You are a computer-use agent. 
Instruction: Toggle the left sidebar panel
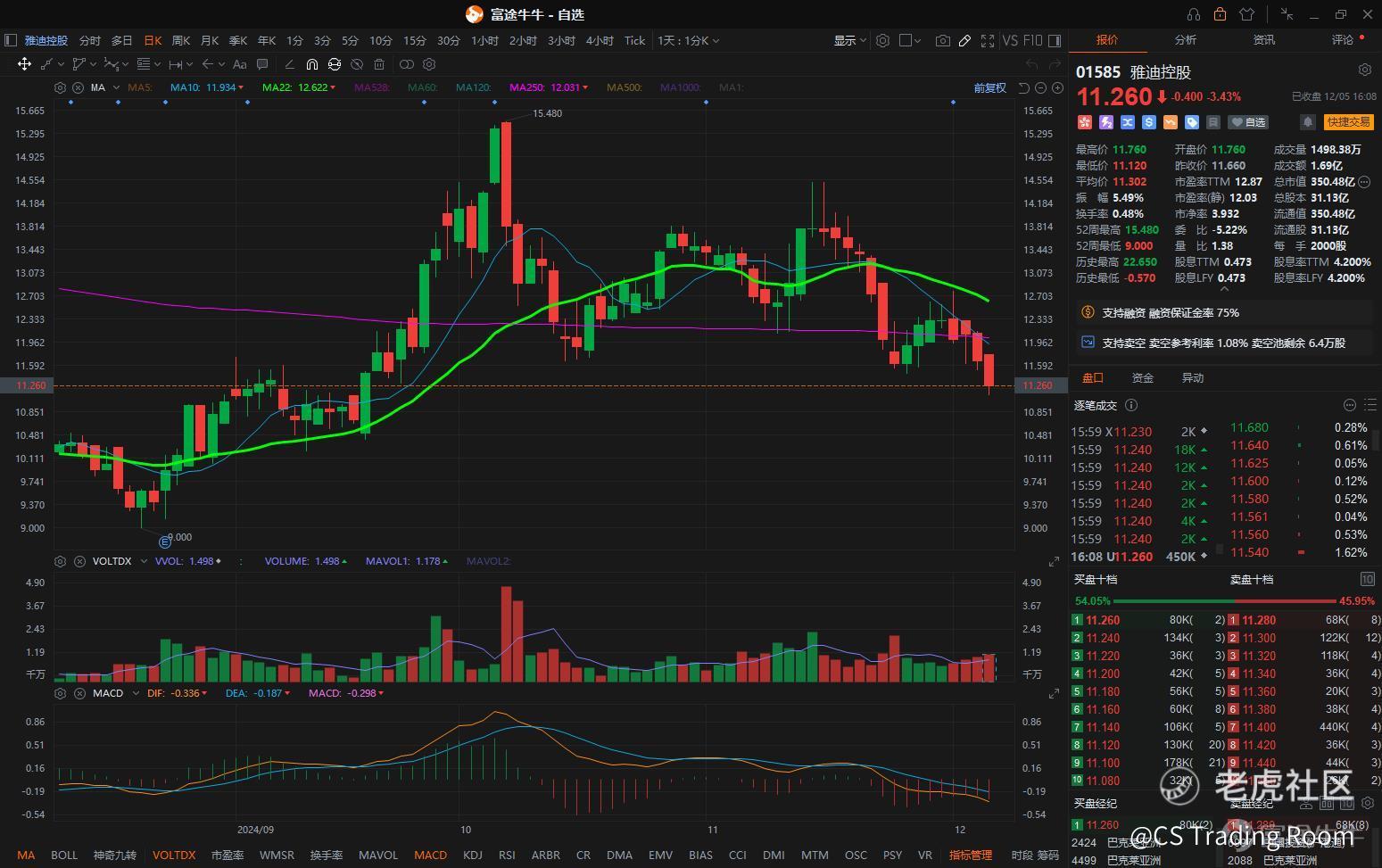[x=11, y=40]
